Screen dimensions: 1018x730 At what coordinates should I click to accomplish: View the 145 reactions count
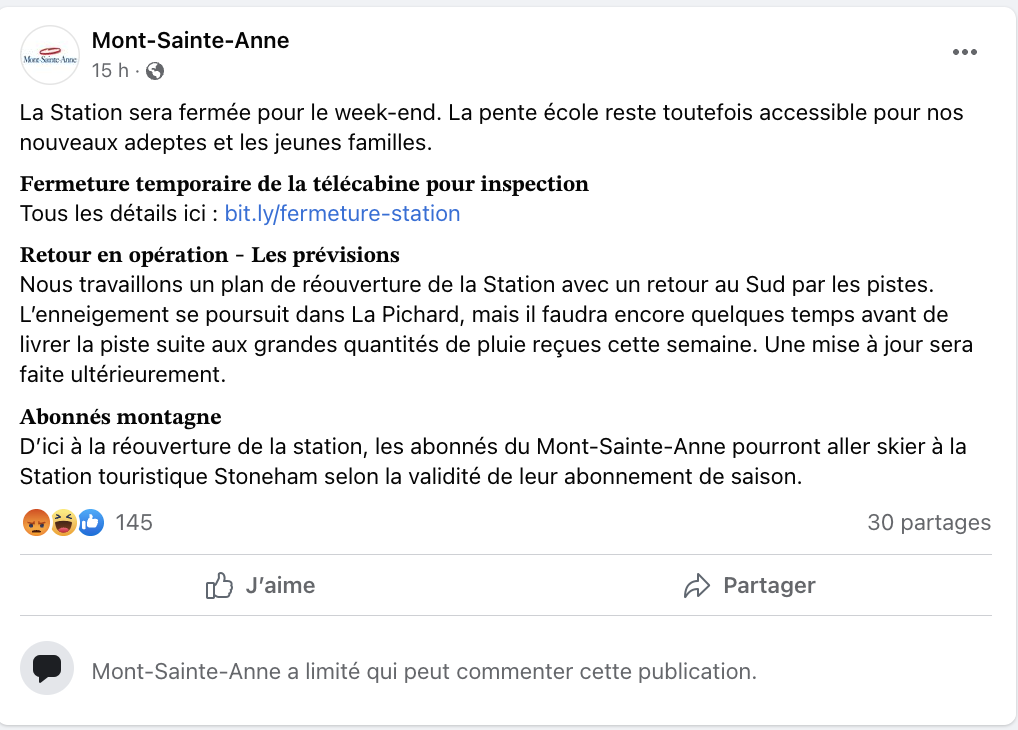[x=134, y=522]
